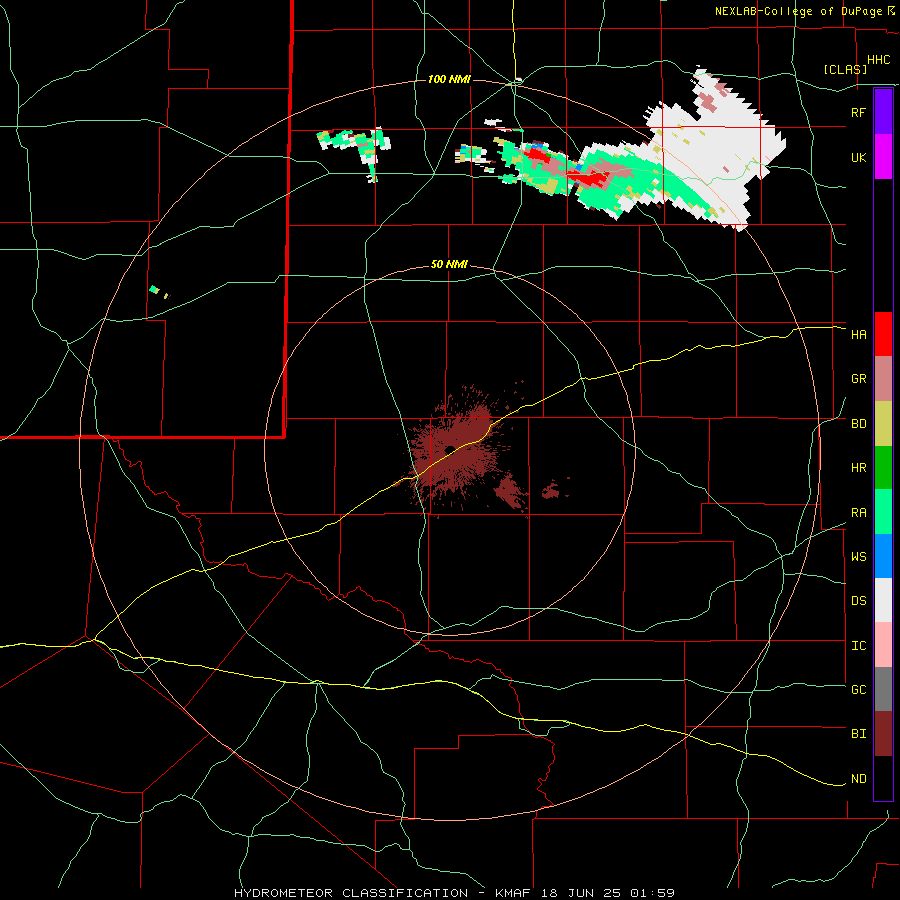Screen dimensions: 900x900
Task: Click the [CLAS] legend header
Action: [x=845, y=69]
